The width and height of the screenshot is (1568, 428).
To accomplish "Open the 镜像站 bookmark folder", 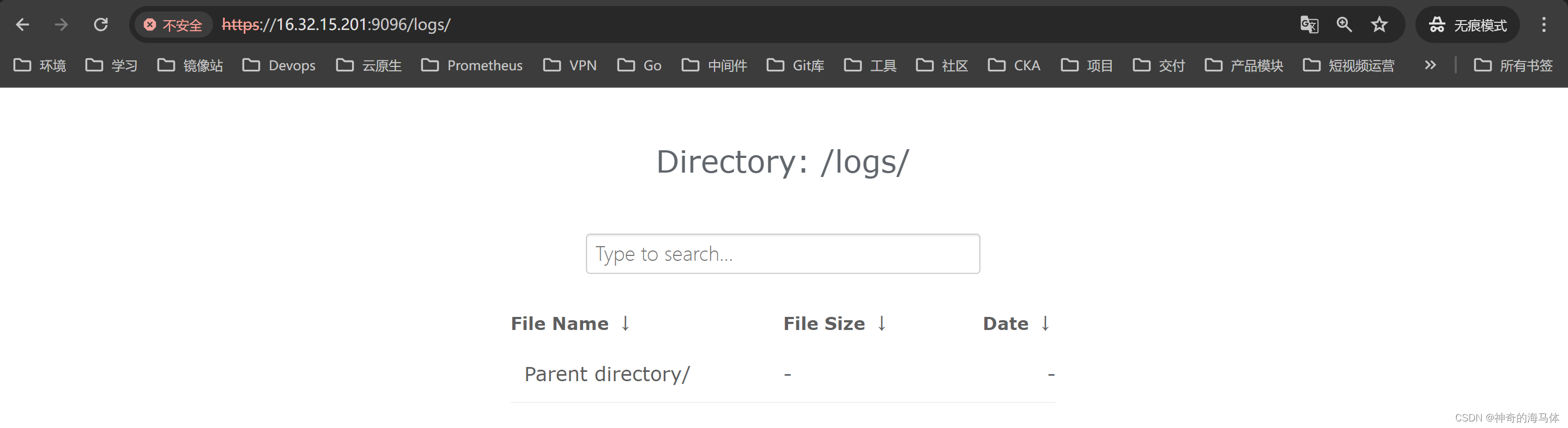I will 190,65.
